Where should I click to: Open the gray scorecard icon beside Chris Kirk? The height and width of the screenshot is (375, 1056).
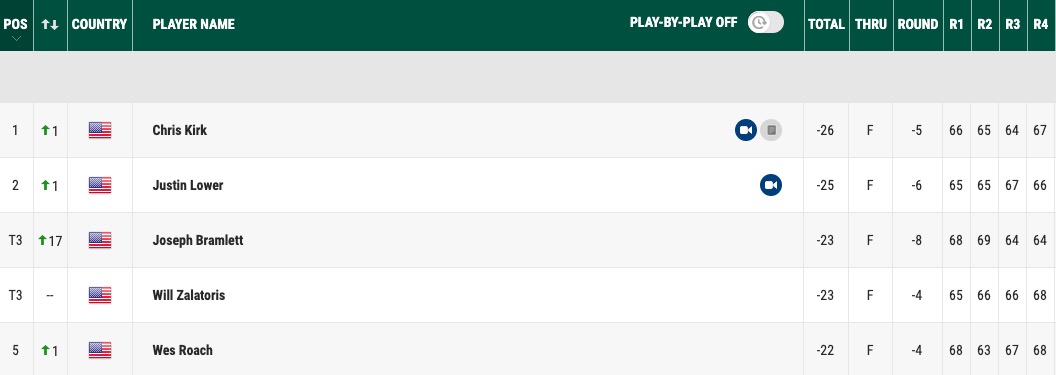click(x=771, y=130)
